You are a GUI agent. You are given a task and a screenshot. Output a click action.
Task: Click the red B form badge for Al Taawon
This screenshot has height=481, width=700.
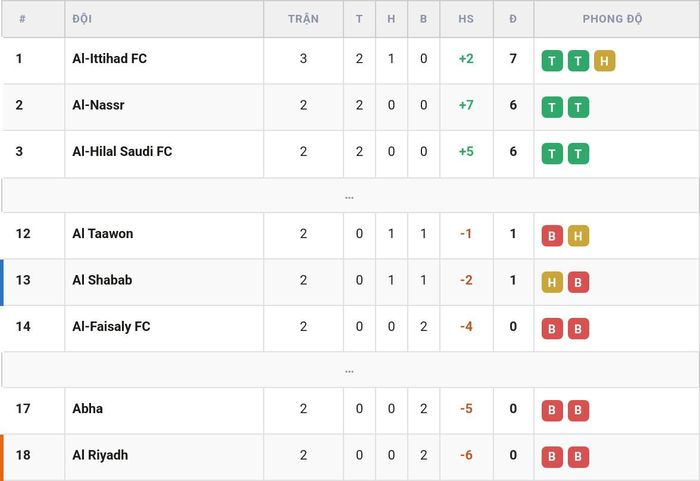552,236
